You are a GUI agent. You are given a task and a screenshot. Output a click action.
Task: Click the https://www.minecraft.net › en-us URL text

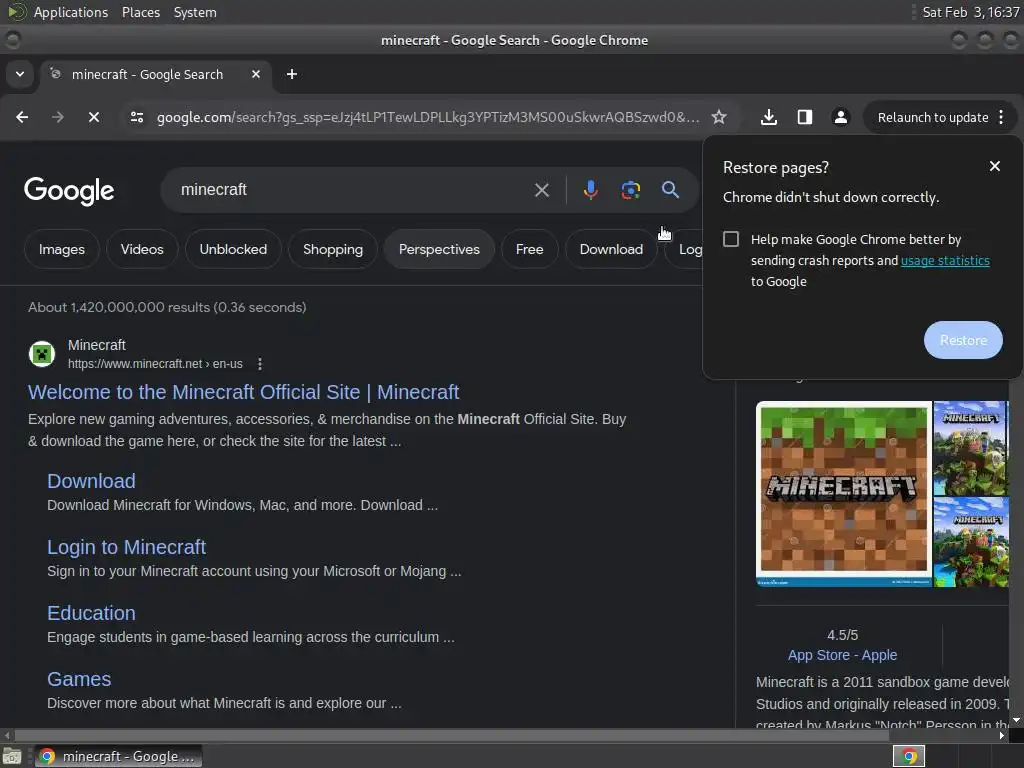(155, 364)
